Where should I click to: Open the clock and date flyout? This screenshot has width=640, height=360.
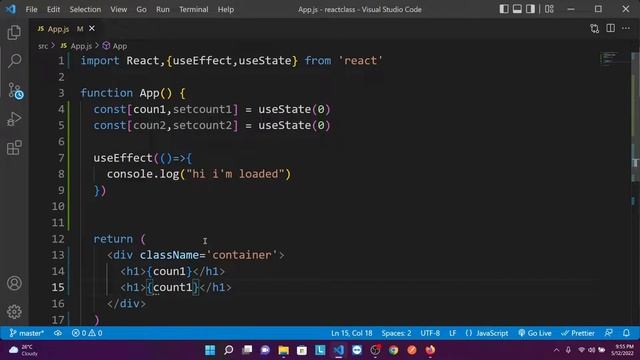622,350
